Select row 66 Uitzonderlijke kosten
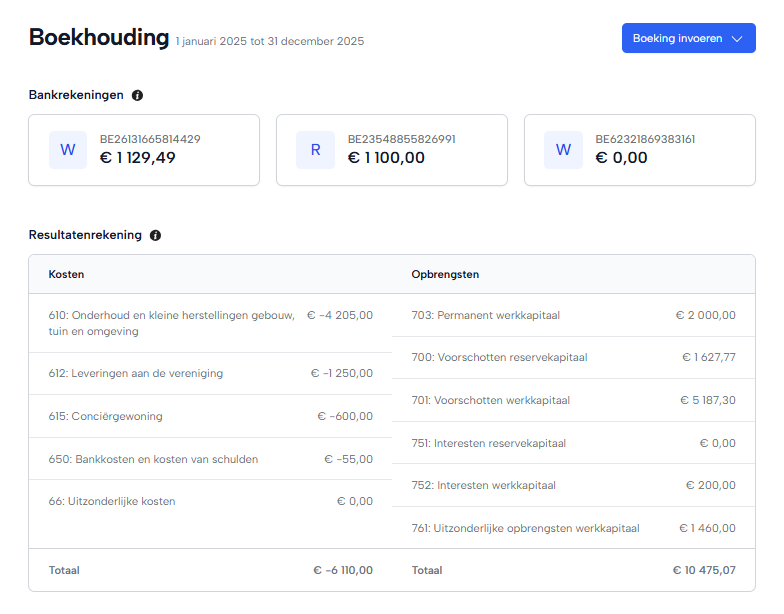This screenshot has width=784, height=614. tap(210, 501)
